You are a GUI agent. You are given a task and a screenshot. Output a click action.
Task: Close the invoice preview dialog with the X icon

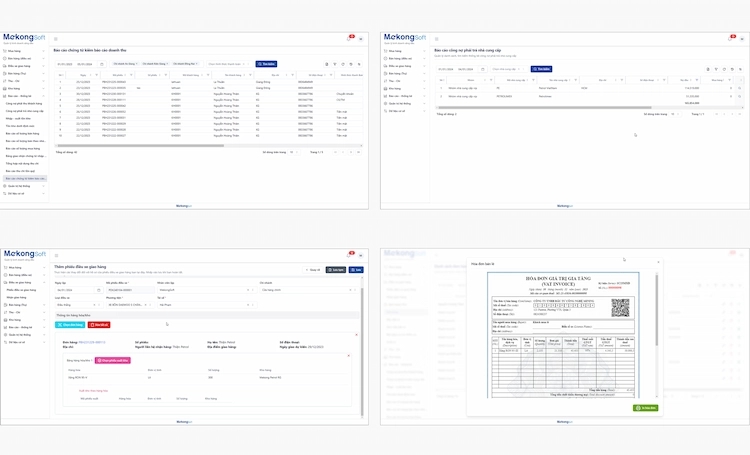(657, 261)
